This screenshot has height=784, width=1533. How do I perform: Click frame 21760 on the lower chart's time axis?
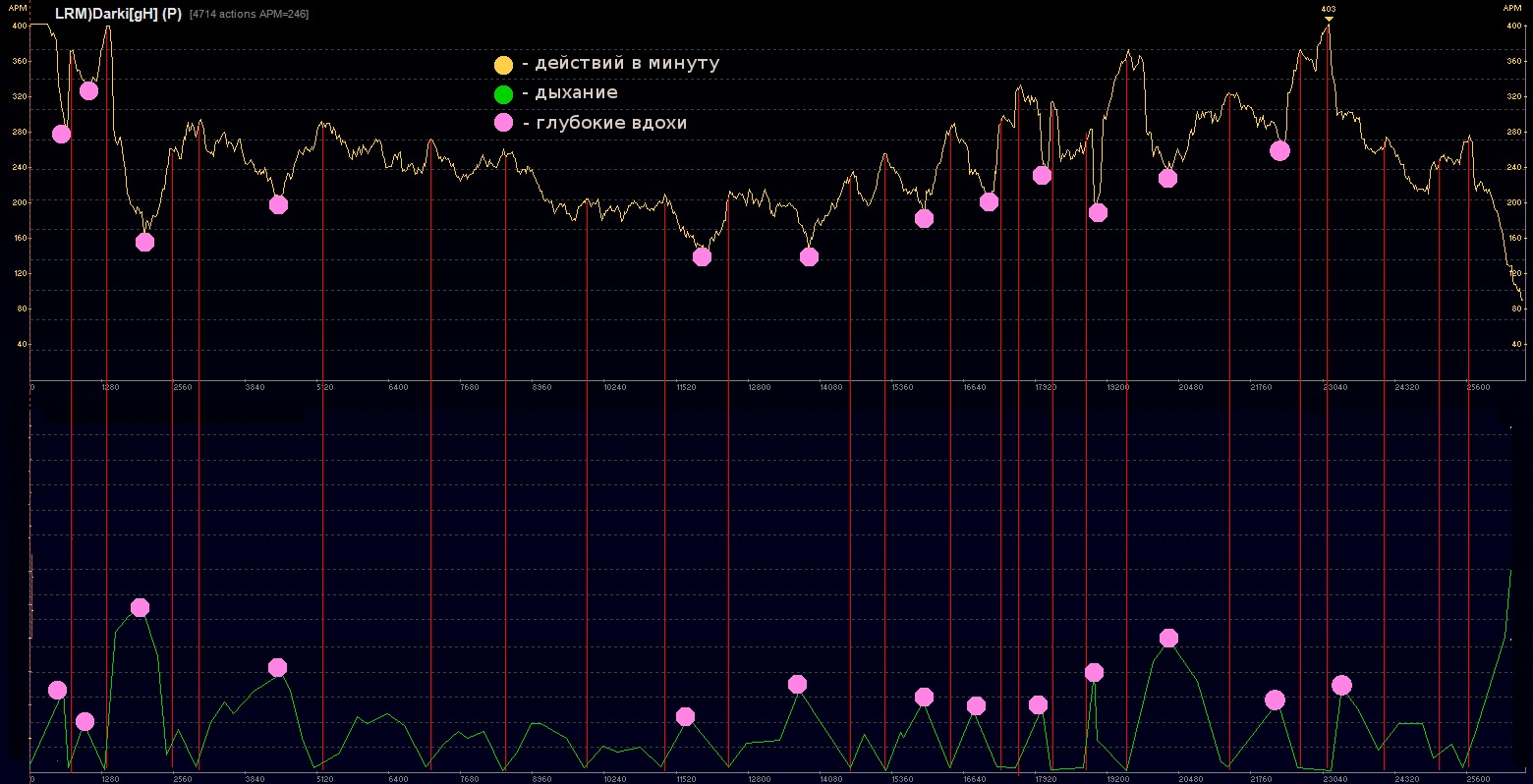point(1261,778)
